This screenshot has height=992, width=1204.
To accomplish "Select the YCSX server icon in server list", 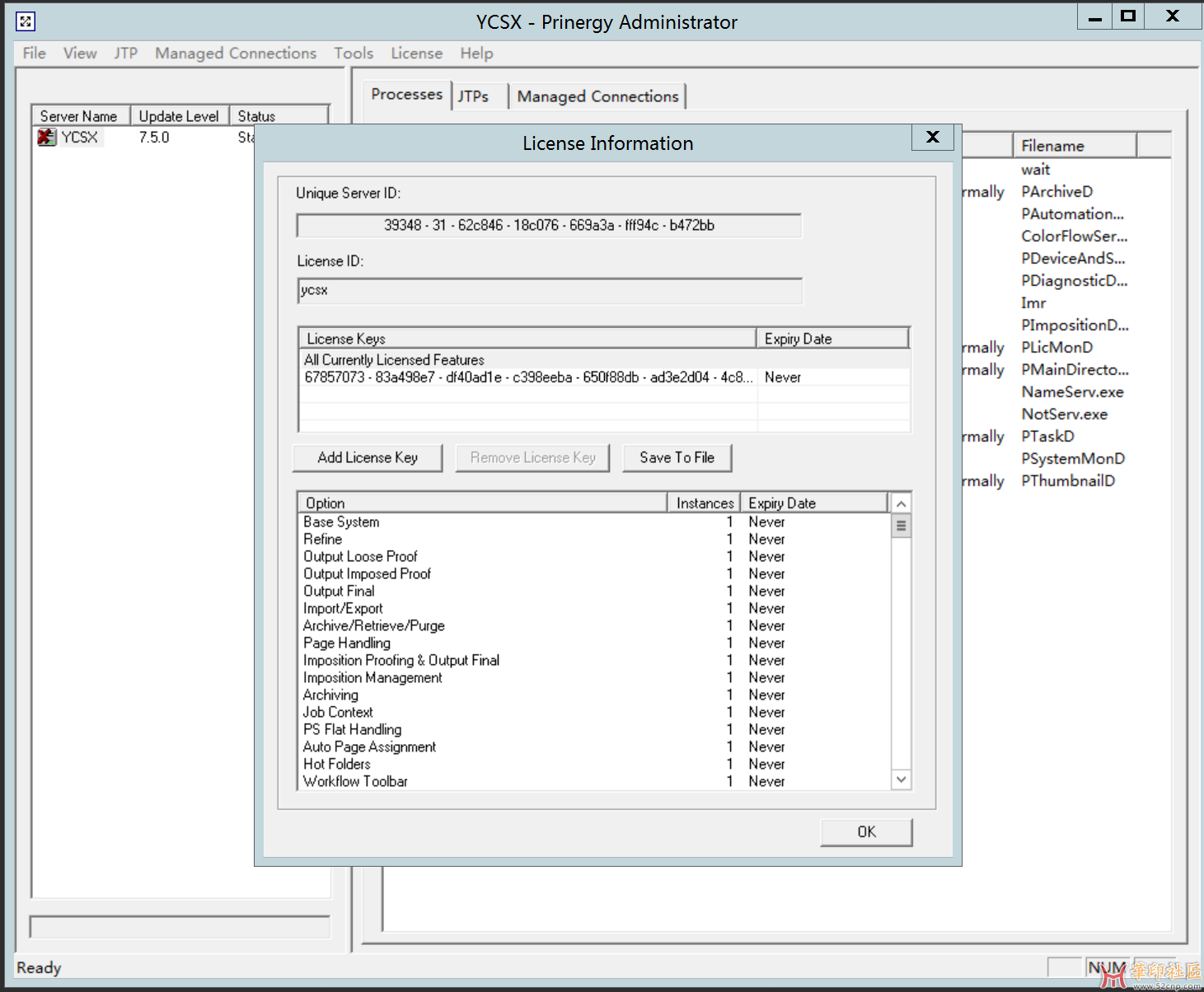I will point(47,138).
